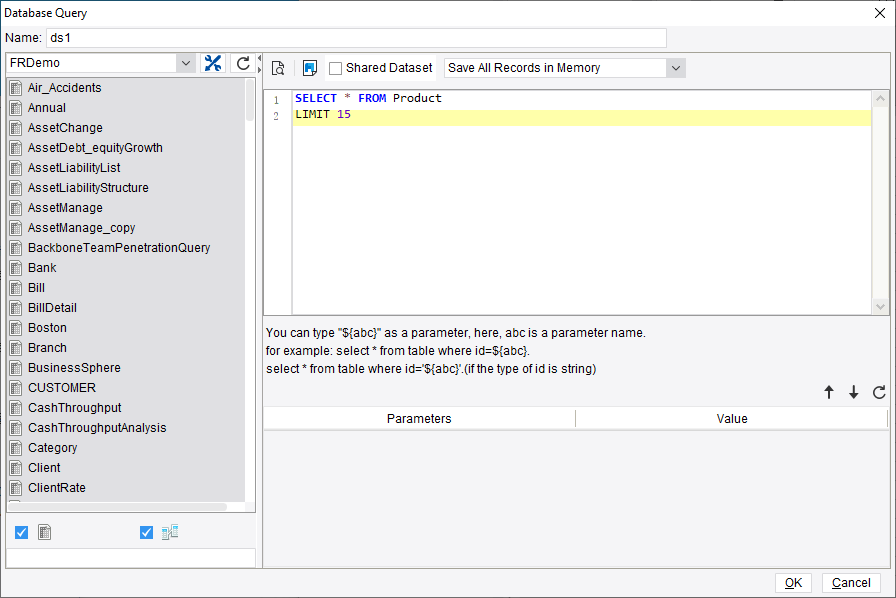Select the wrench connection settings icon
Viewport: 896px width, 598px height.
click(x=213, y=61)
